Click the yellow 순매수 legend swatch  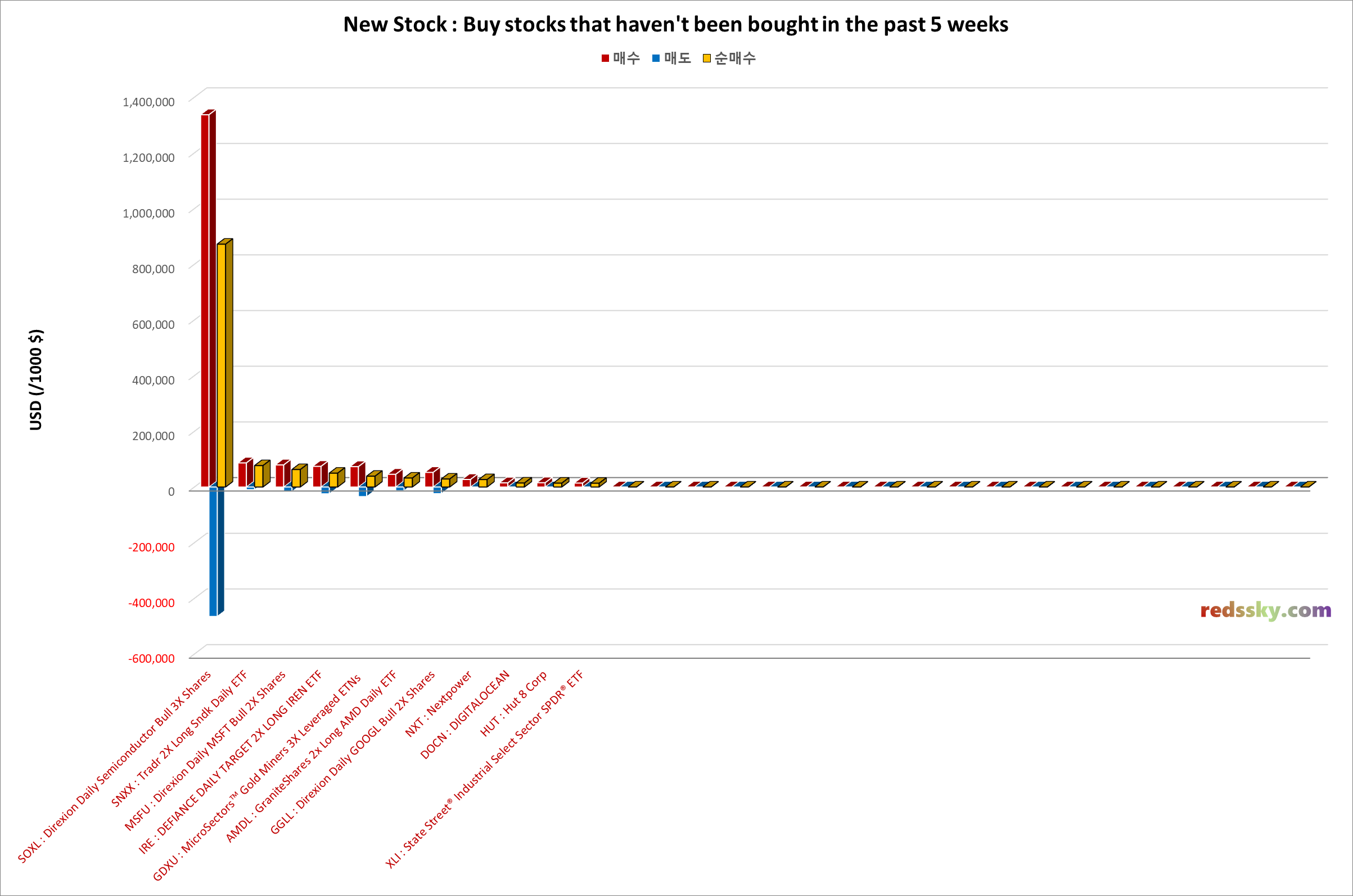[707, 58]
